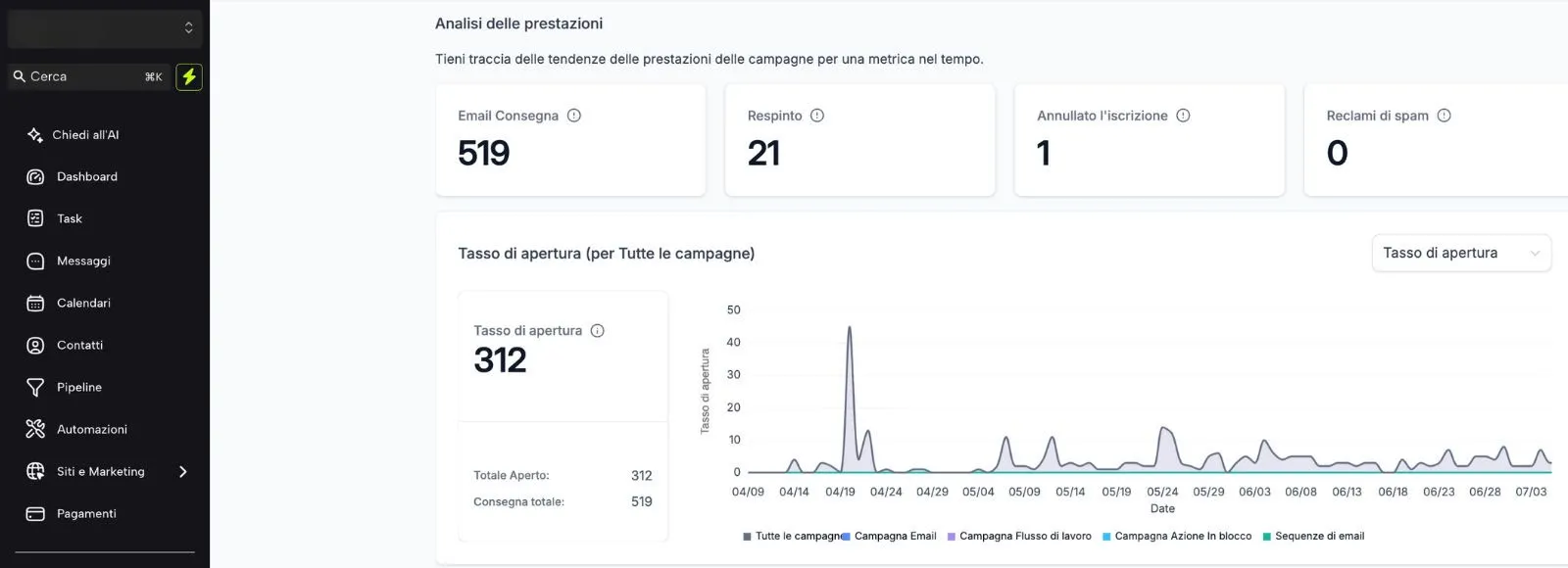Click the Consegna totale row
The image size is (1568, 568).
[563, 502]
